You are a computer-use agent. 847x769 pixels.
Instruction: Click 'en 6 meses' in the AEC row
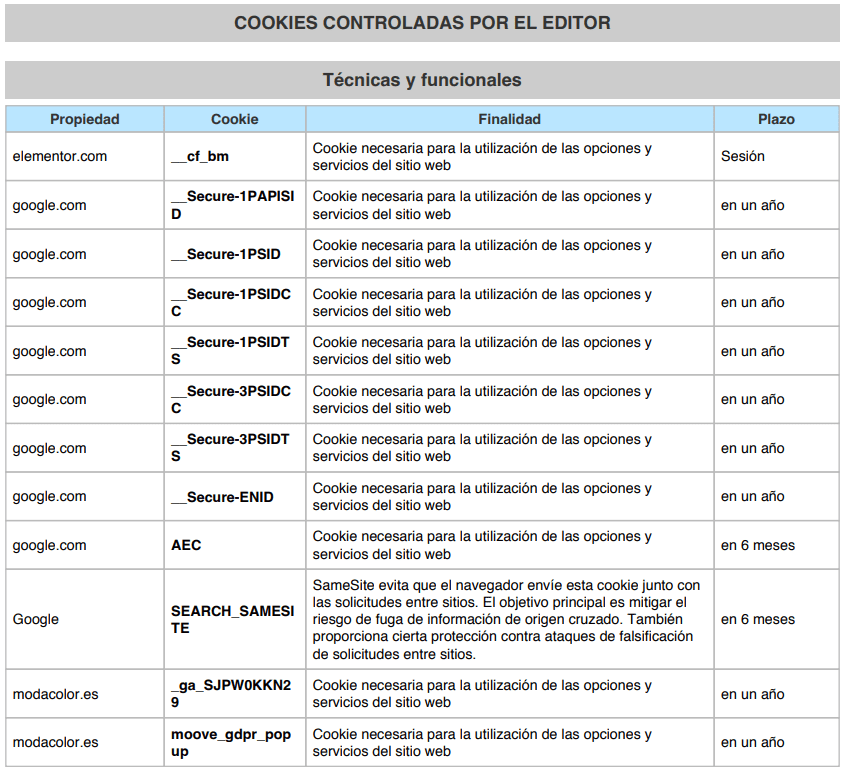click(x=758, y=545)
